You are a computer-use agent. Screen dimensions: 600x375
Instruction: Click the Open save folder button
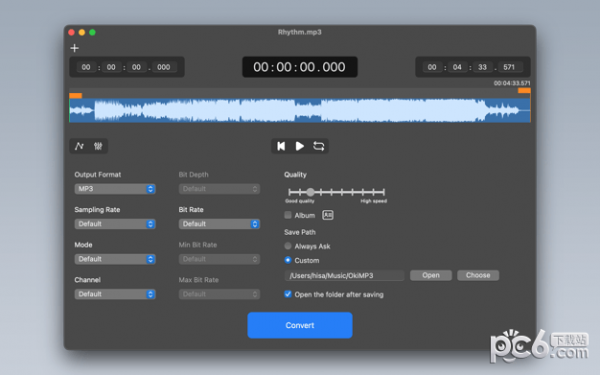(431, 275)
